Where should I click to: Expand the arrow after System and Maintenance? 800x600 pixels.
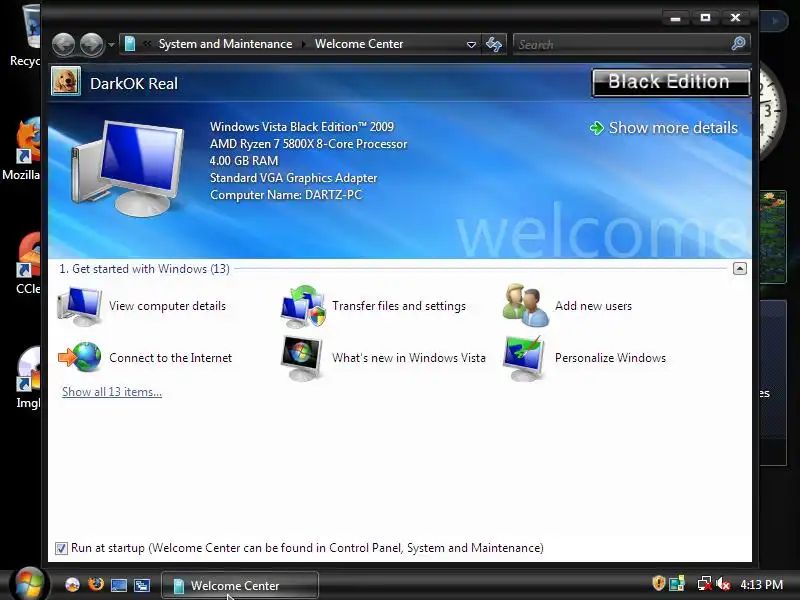tap(304, 44)
